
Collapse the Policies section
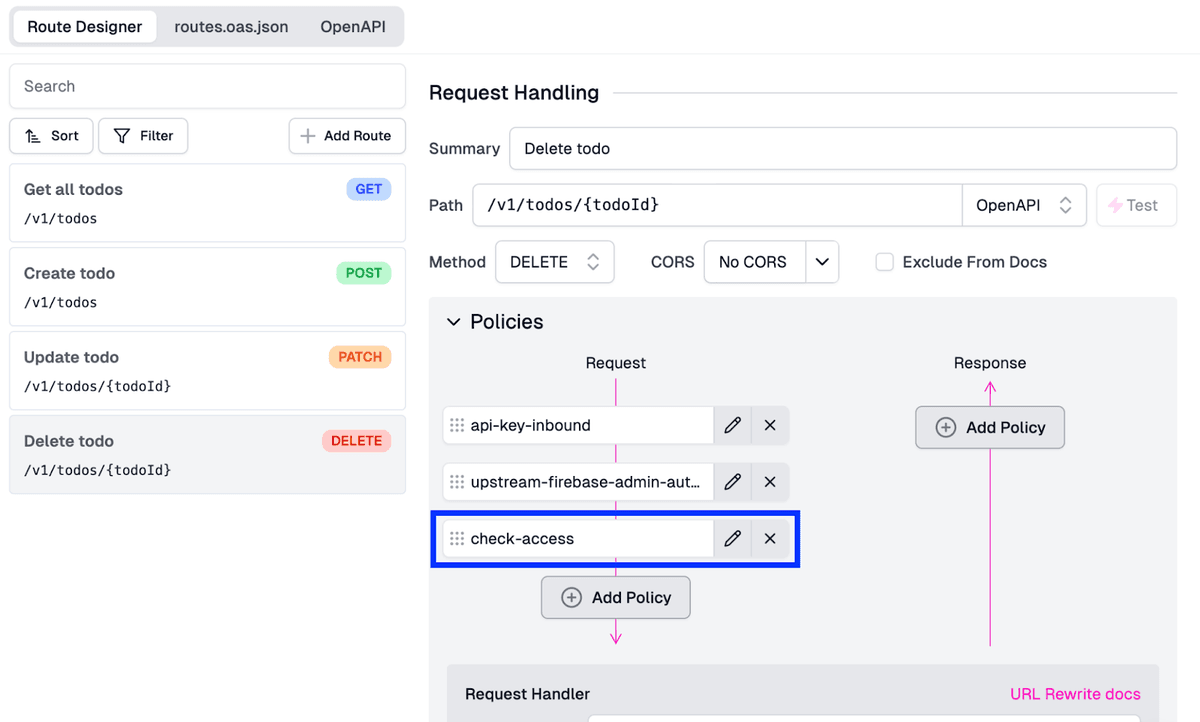click(454, 322)
